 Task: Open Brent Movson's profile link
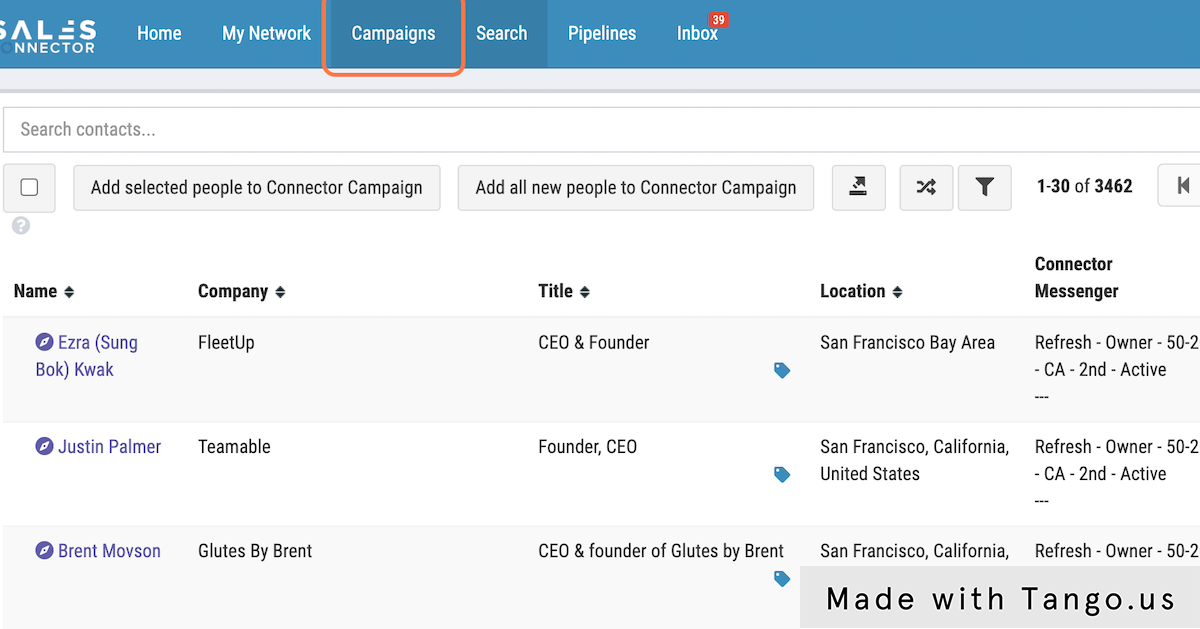109,551
